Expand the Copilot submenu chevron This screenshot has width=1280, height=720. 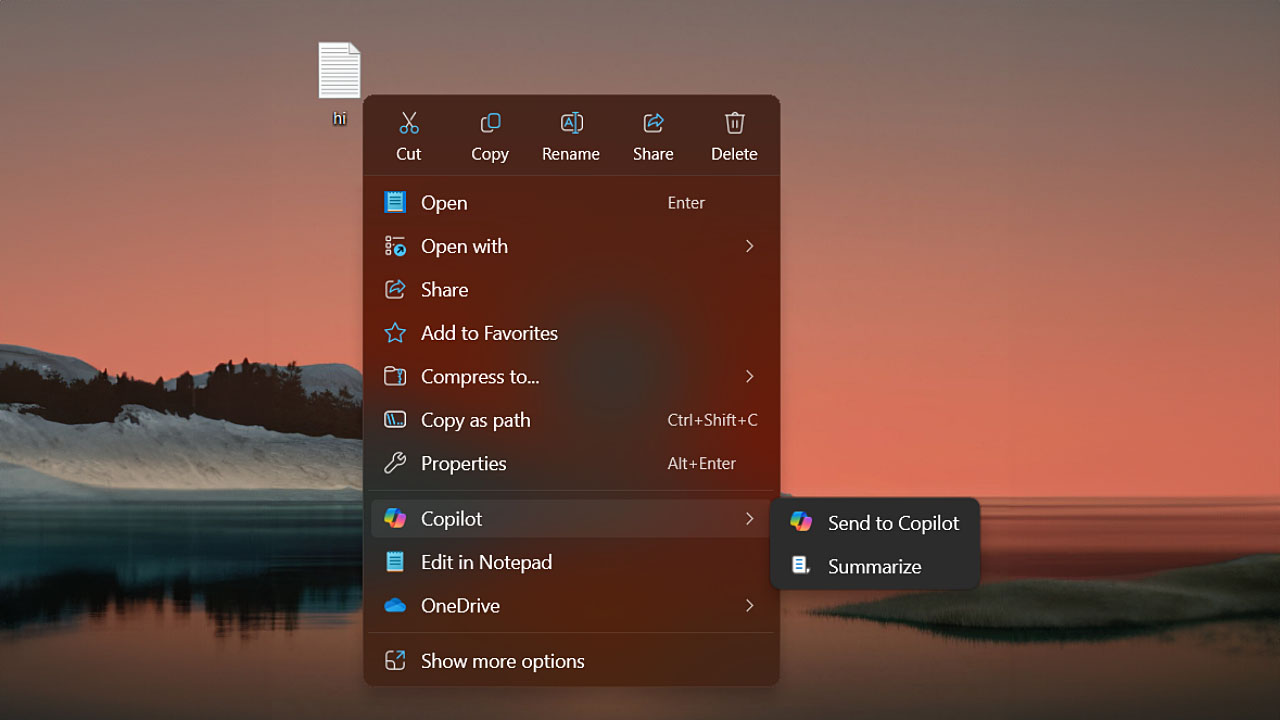tap(749, 518)
